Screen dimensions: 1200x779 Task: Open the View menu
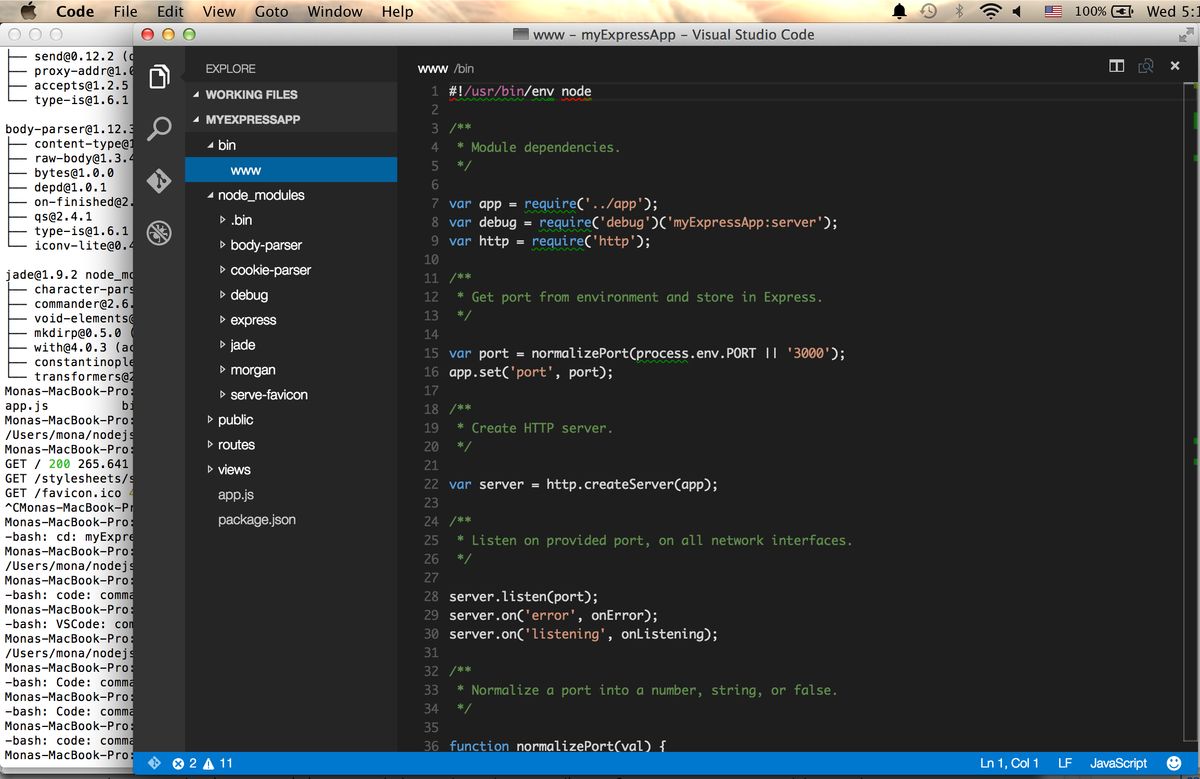pos(219,12)
